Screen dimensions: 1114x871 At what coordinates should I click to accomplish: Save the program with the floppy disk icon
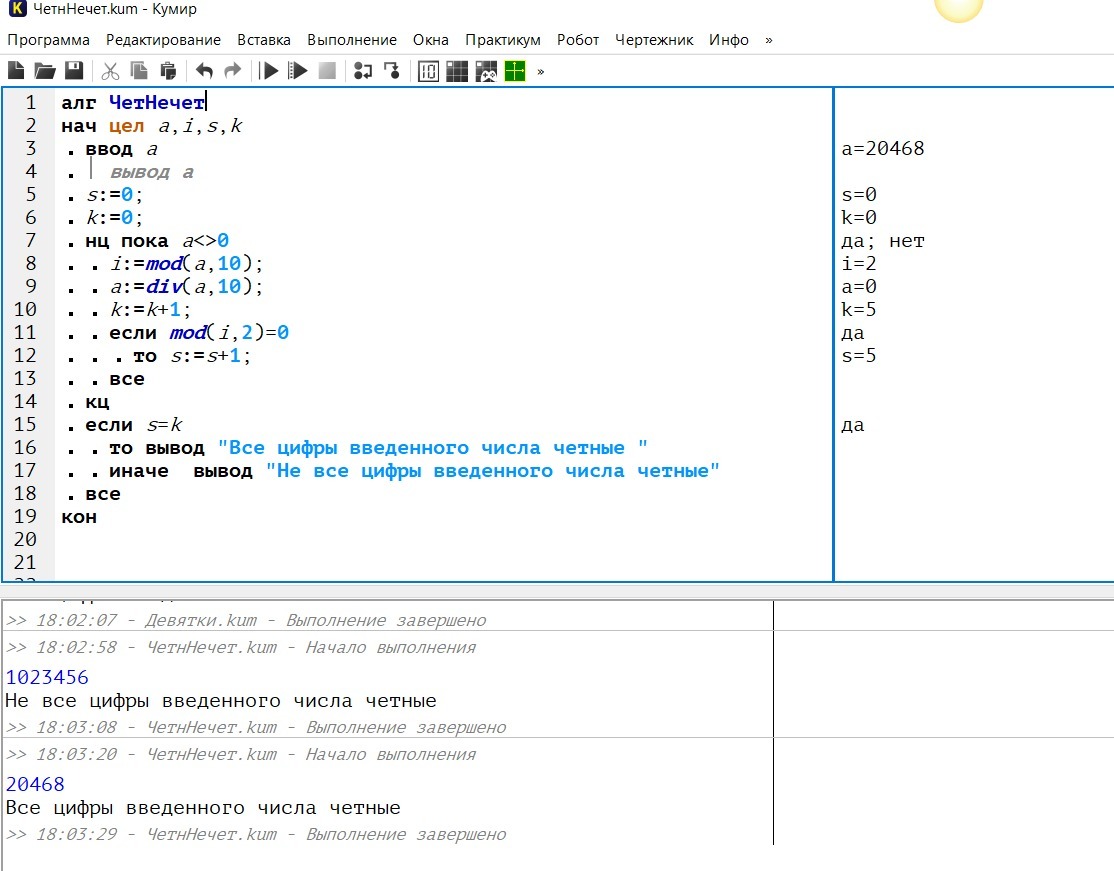tap(74, 71)
